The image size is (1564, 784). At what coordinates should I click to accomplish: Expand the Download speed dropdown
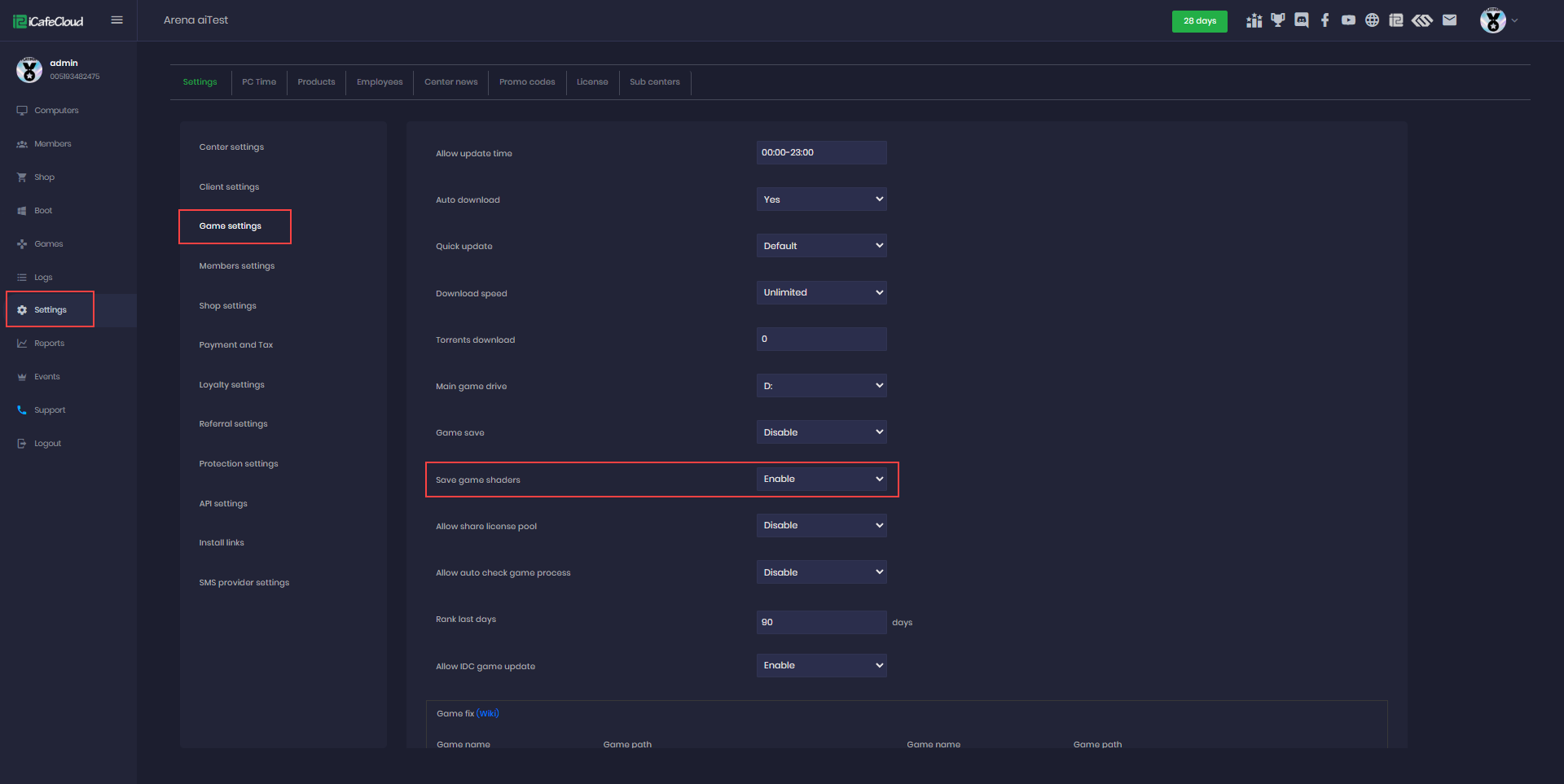point(821,293)
